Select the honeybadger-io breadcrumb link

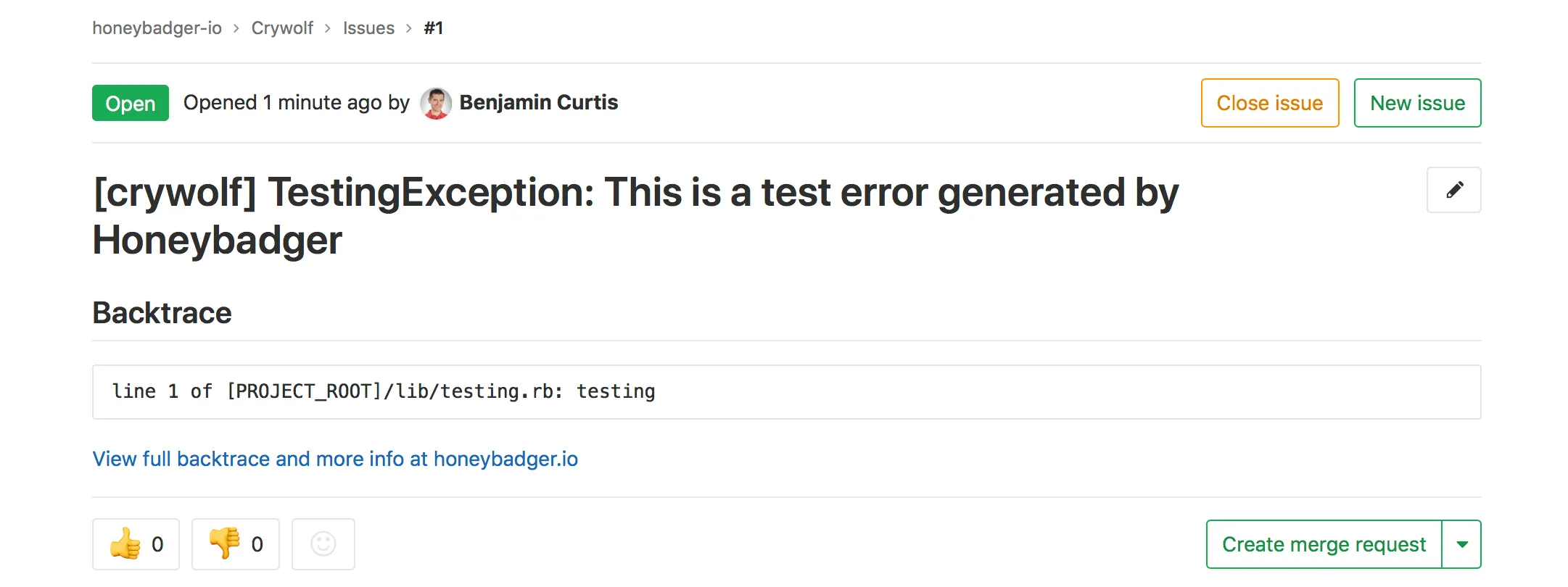point(156,28)
